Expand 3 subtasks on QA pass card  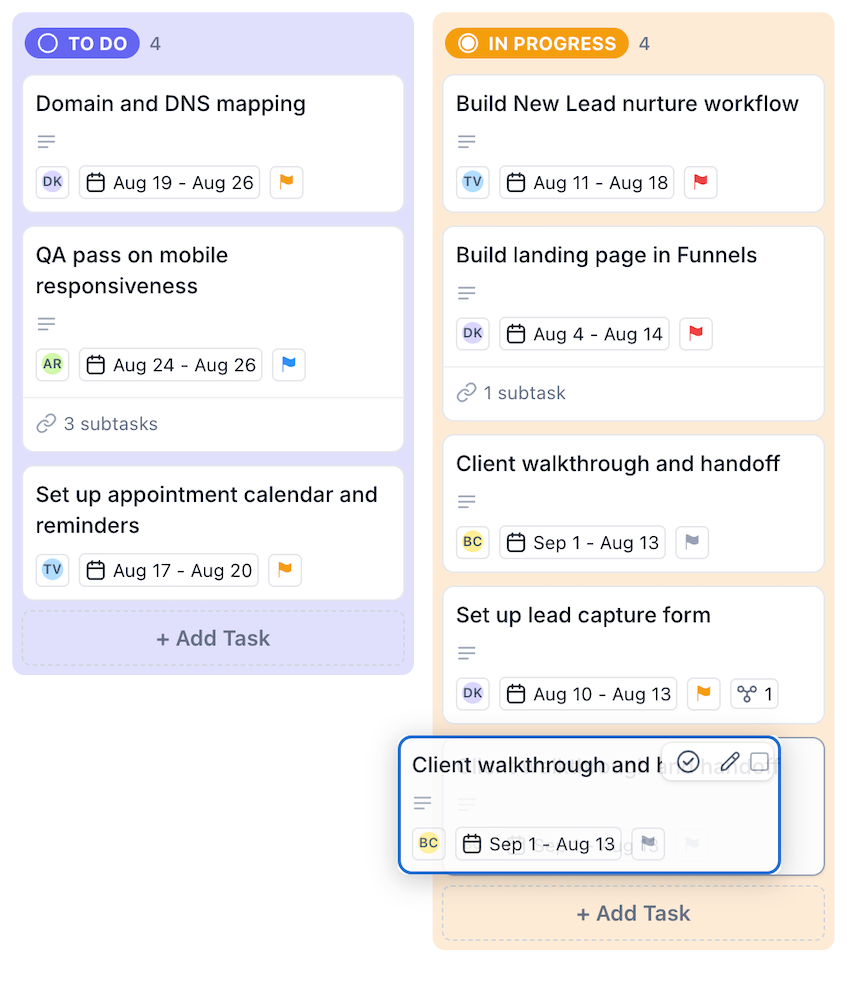[x=97, y=424]
